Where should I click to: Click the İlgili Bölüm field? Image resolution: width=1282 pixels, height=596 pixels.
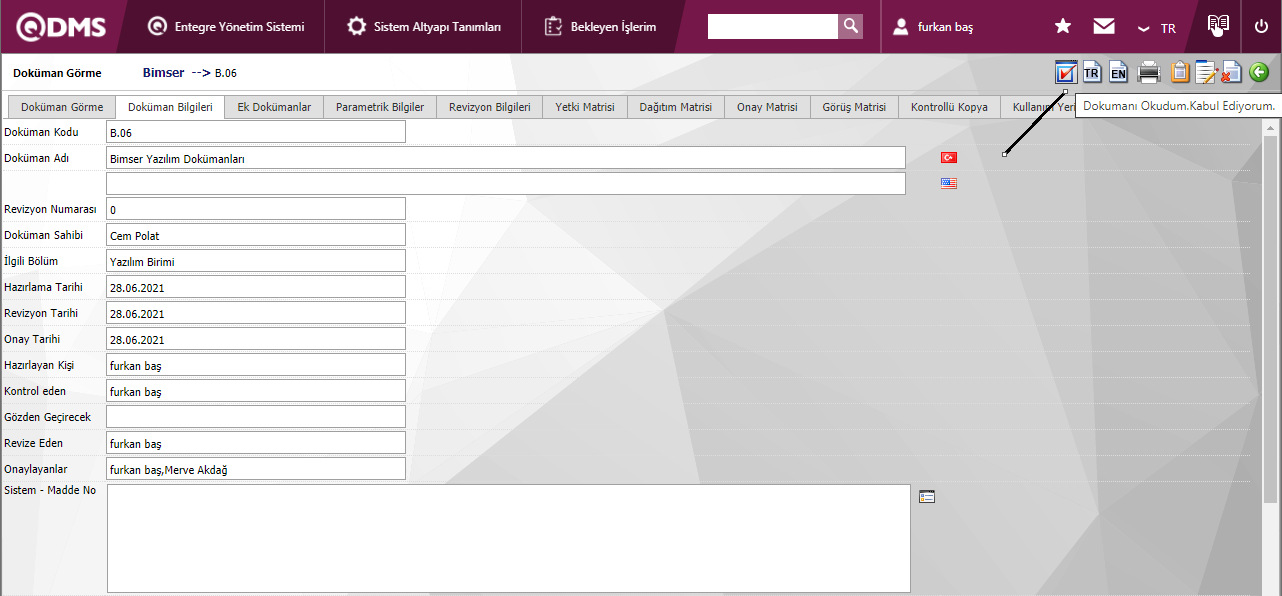tap(256, 261)
